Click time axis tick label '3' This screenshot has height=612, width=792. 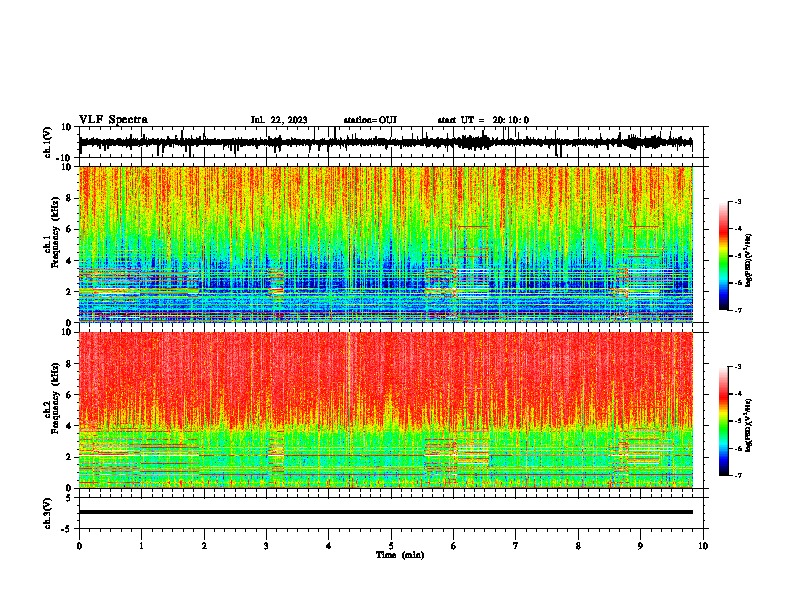(266, 546)
